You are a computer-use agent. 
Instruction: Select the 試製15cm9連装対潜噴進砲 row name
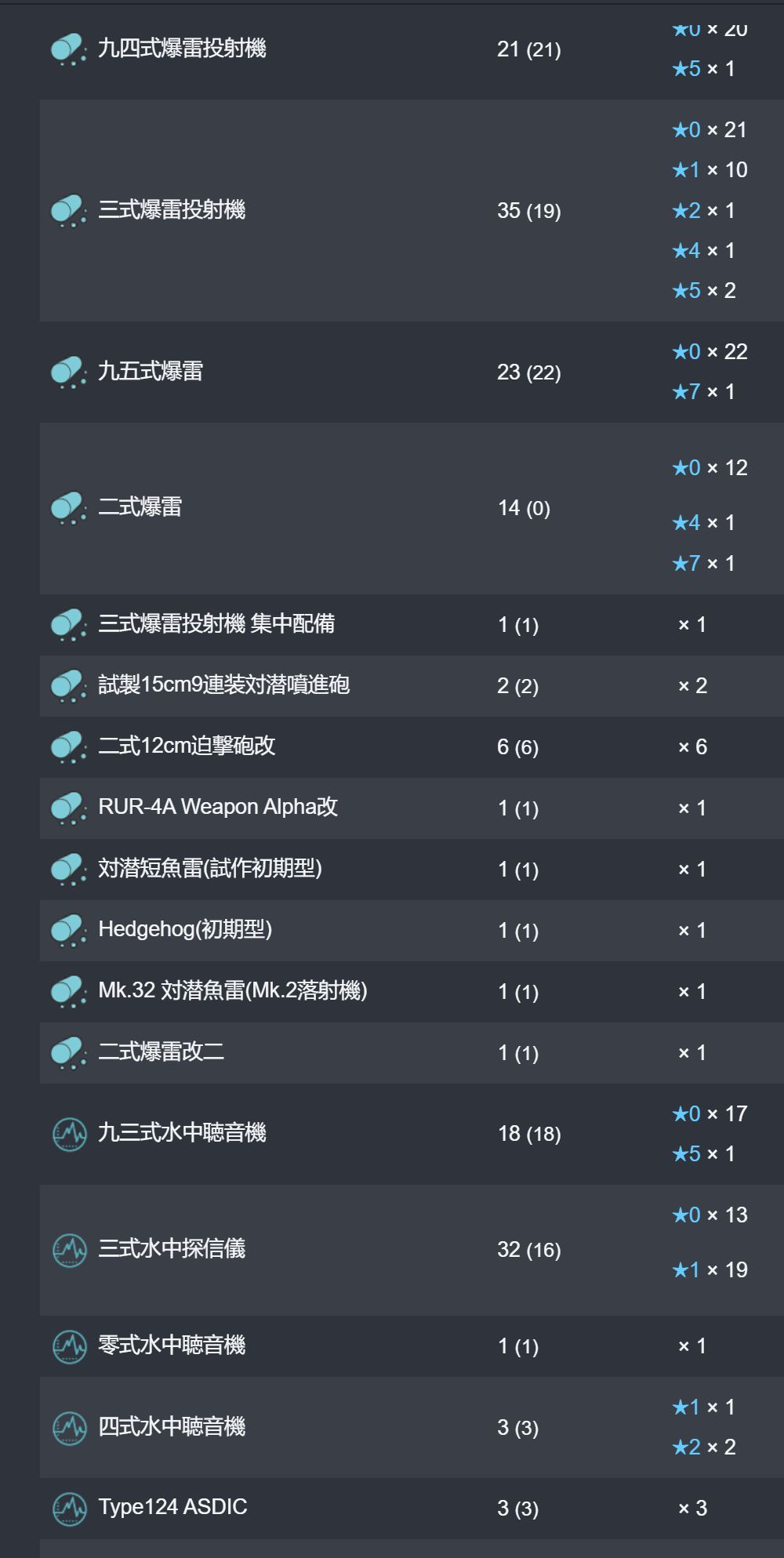[223, 685]
